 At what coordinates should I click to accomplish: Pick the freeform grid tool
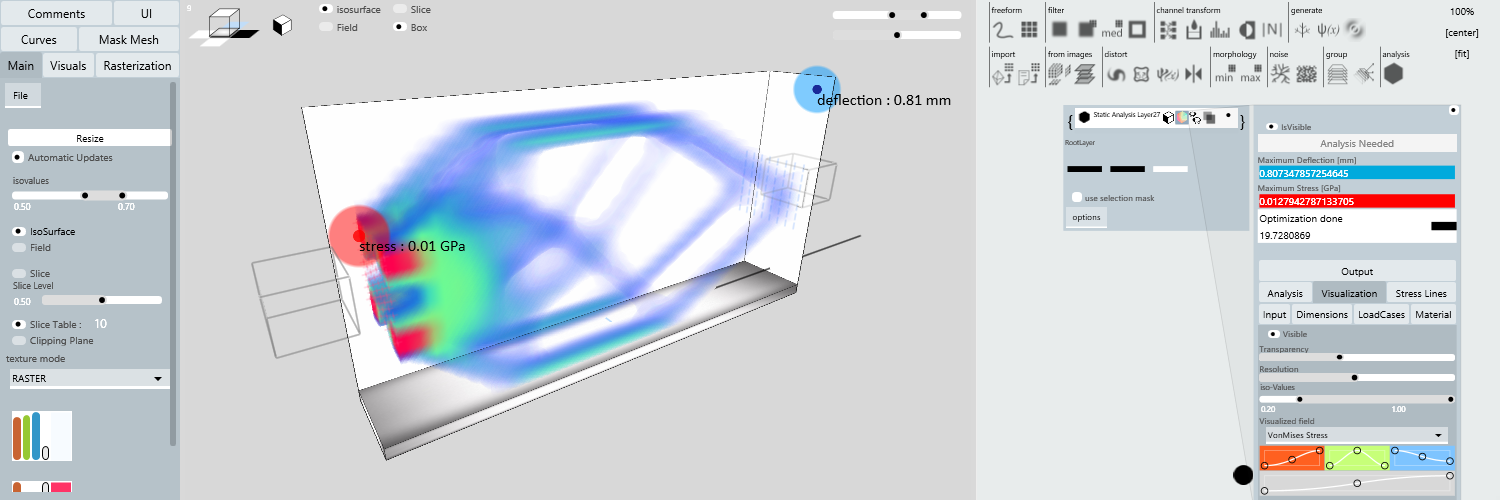1027,30
